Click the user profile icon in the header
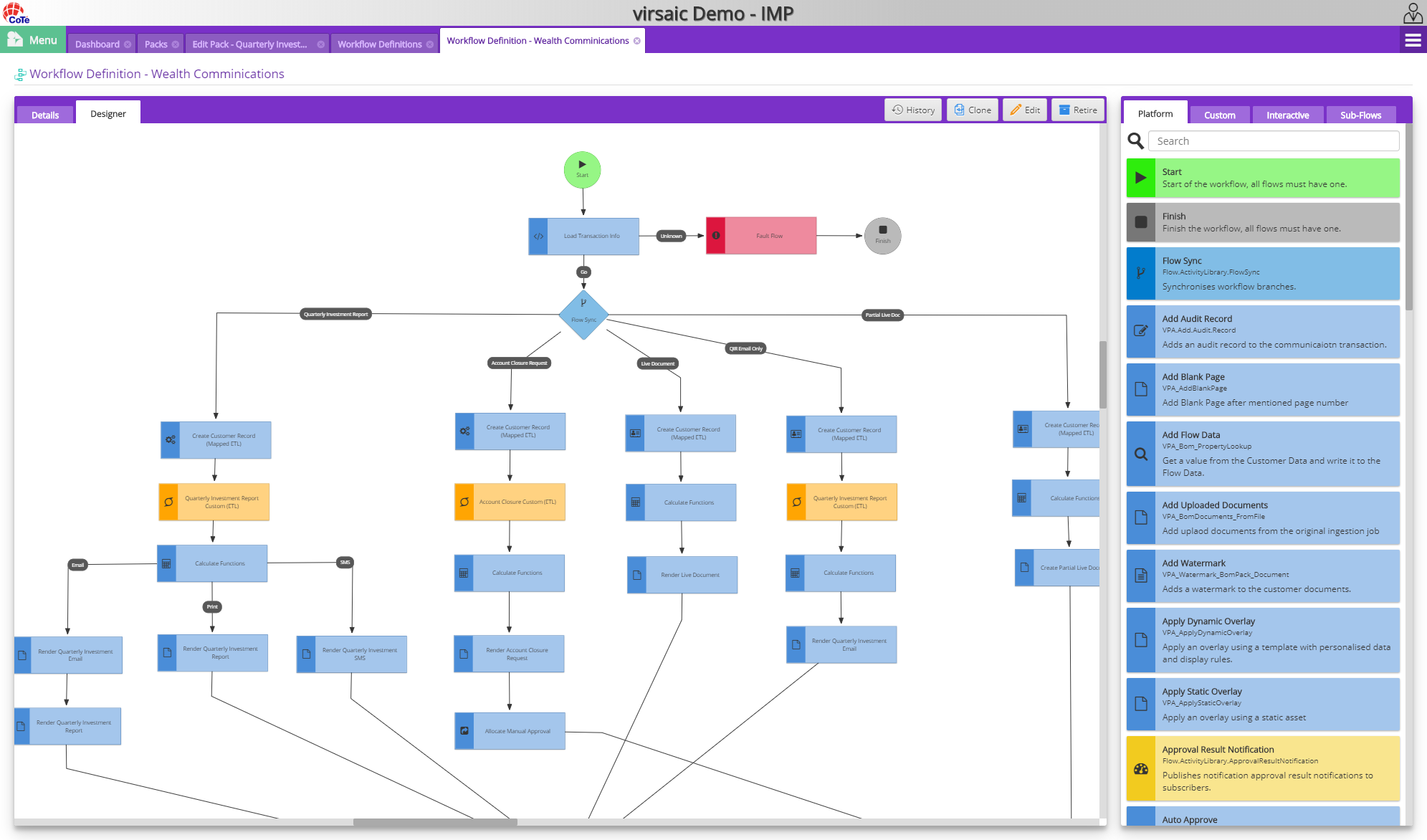Viewport: 1427px width, 840px height. [x=1411, y=12]
